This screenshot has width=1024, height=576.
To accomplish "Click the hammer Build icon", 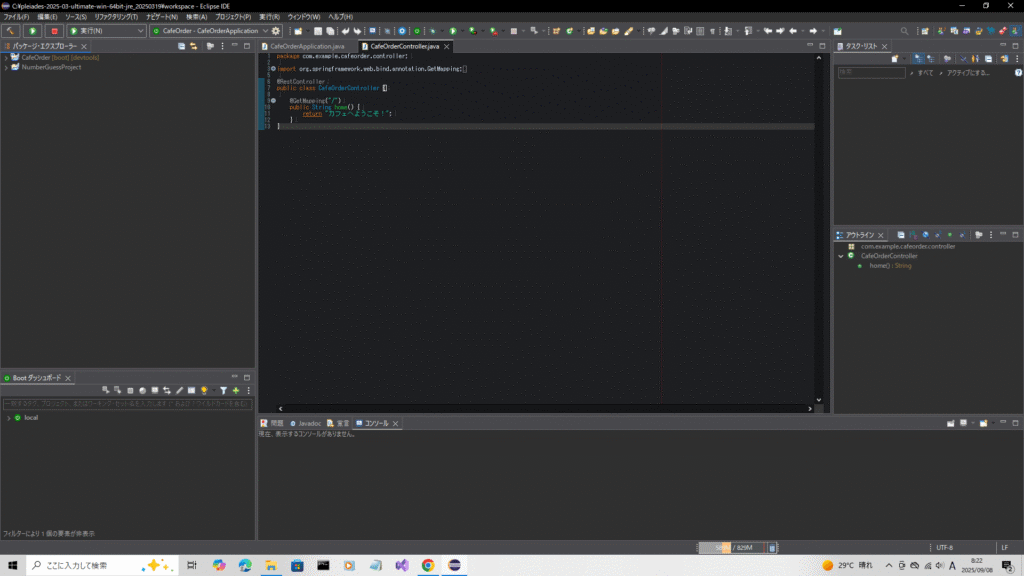I will [x=10, y=31].
